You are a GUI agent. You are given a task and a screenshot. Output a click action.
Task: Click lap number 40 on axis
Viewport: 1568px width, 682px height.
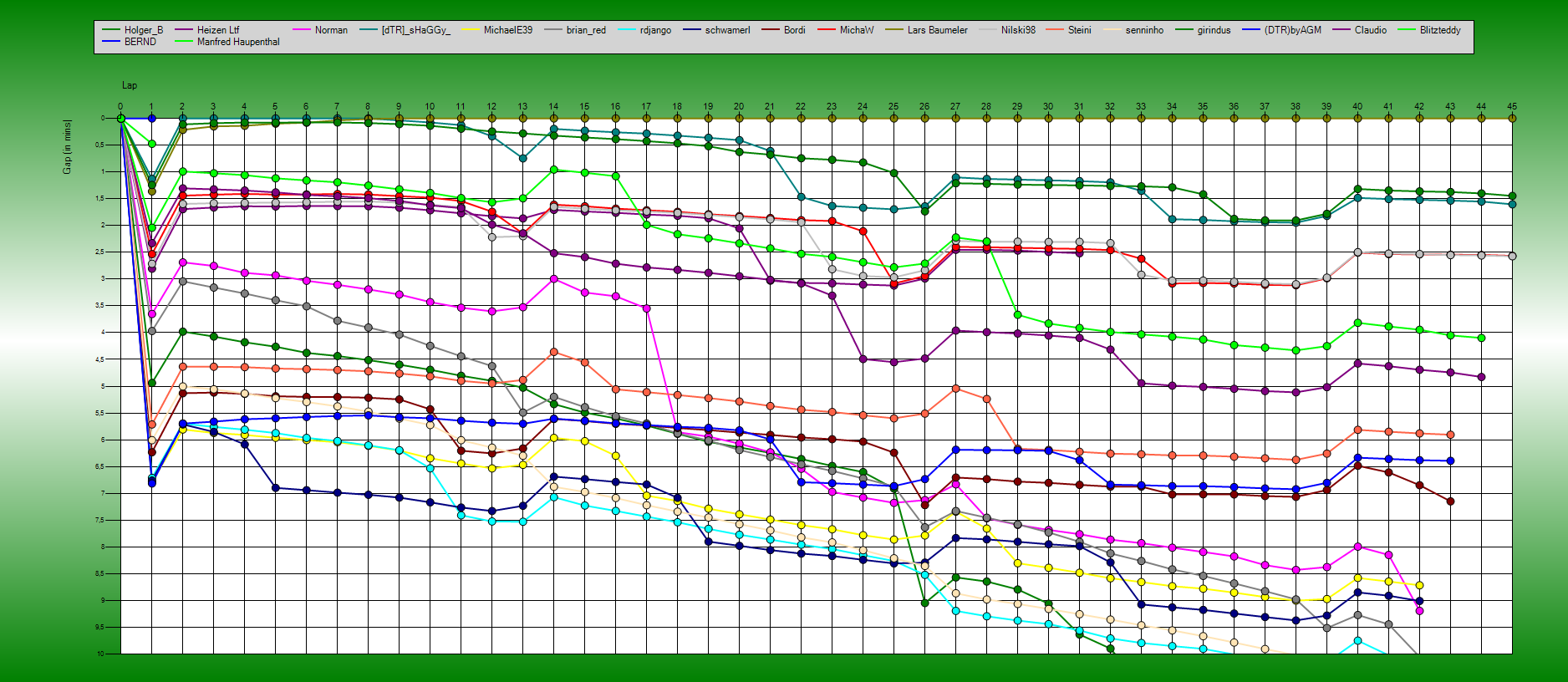[1357, 107]
